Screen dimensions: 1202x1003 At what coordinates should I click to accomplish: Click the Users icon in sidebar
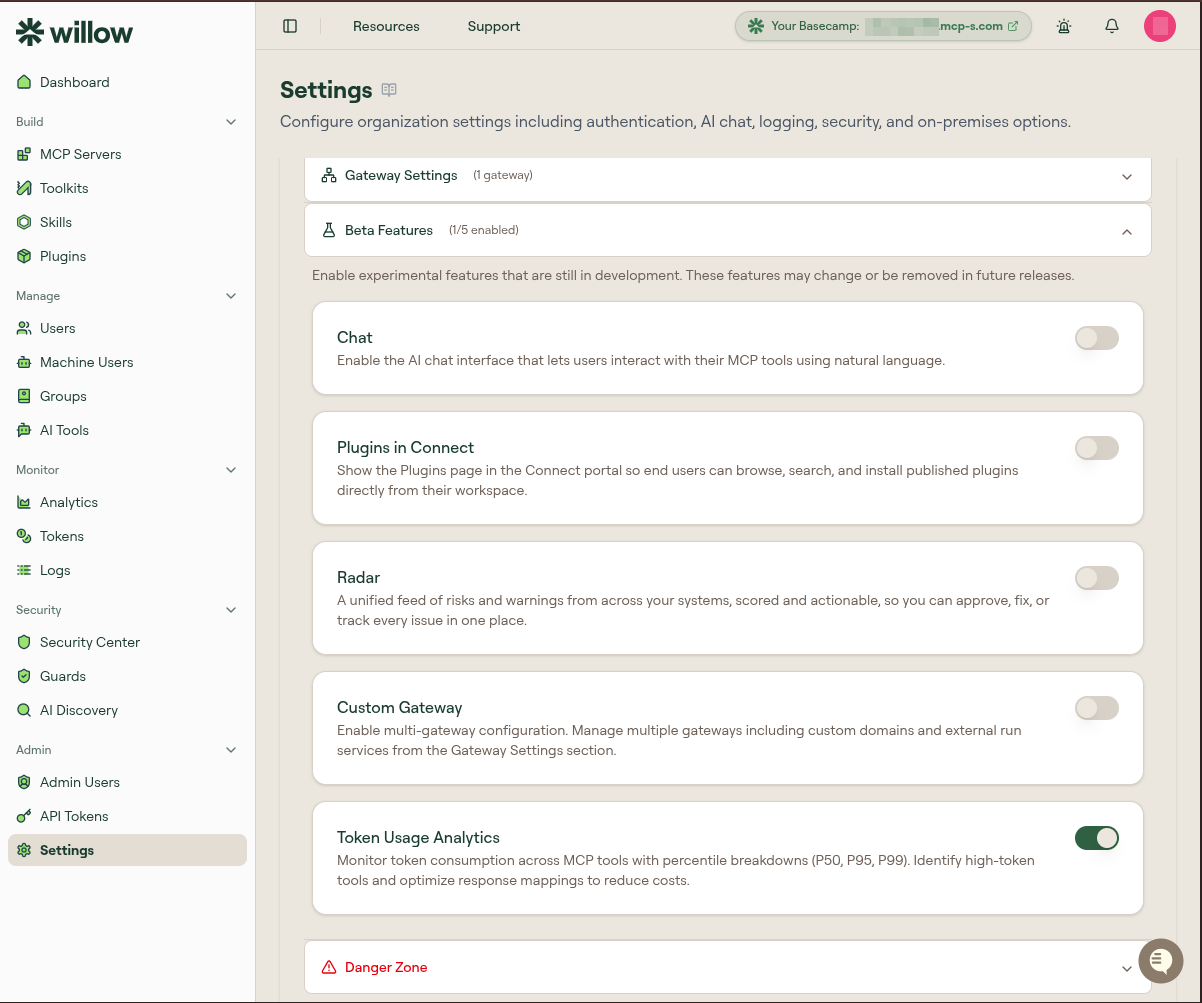(x=24, y=328)
